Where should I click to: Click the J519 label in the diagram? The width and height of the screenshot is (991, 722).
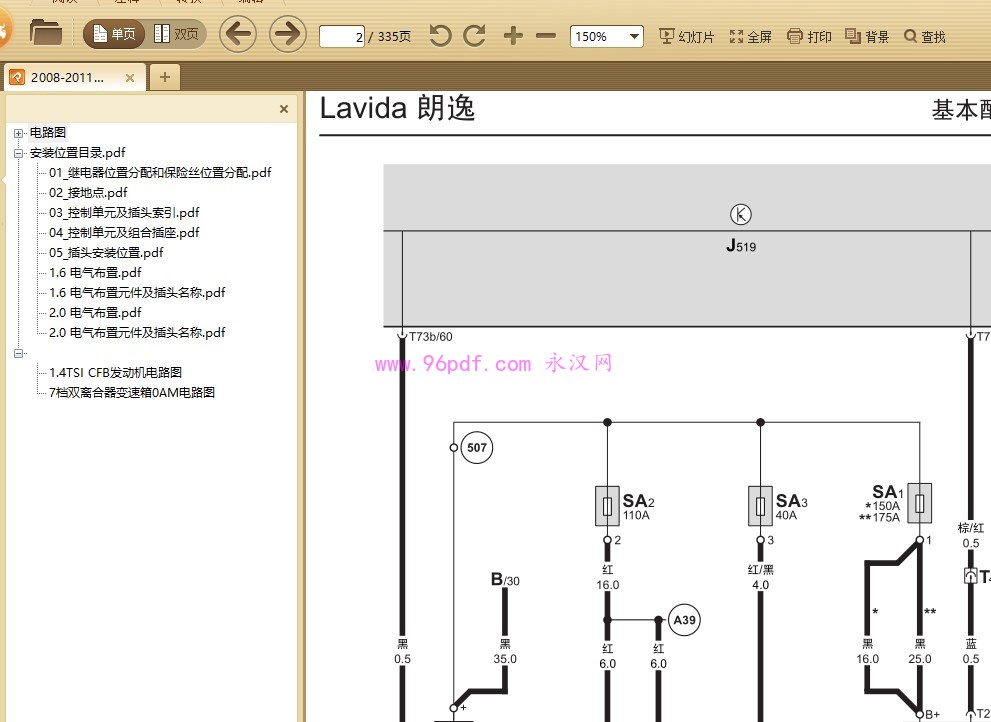tap(741, 245)
